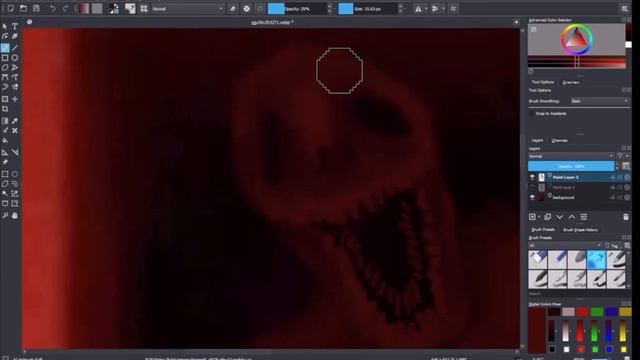Image resolution: width=640 pixels, height=360 pixels.
Task: Select the Freehand Brush tool
Action: tap(5, 48)
